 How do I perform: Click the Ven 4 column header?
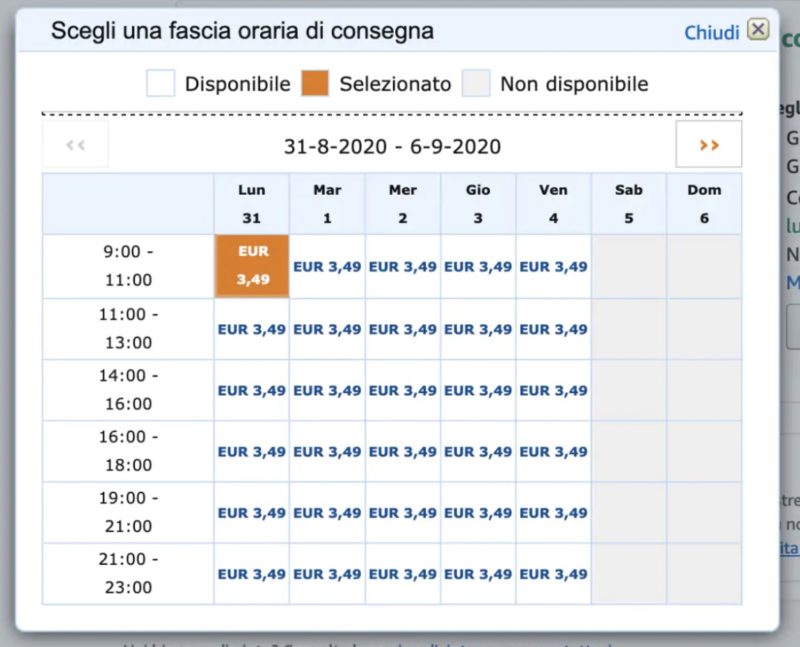coord(553,204)
